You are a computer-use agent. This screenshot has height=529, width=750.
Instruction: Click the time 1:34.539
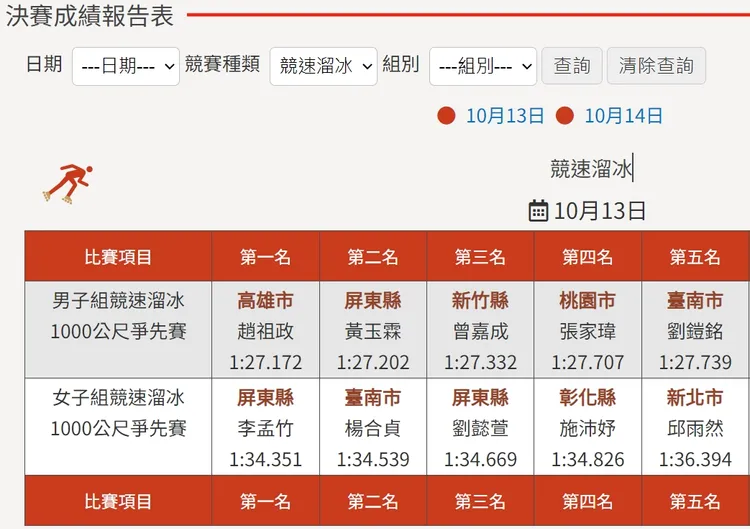pos(373,459)
